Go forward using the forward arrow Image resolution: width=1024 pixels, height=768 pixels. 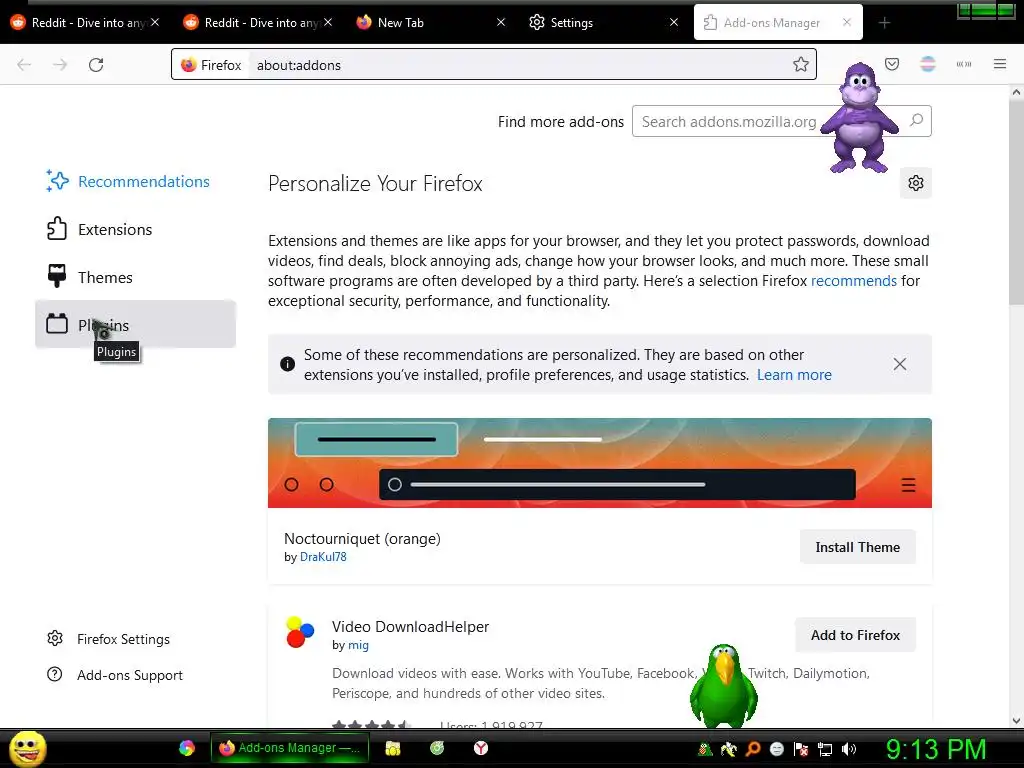[x=60, y=65]
